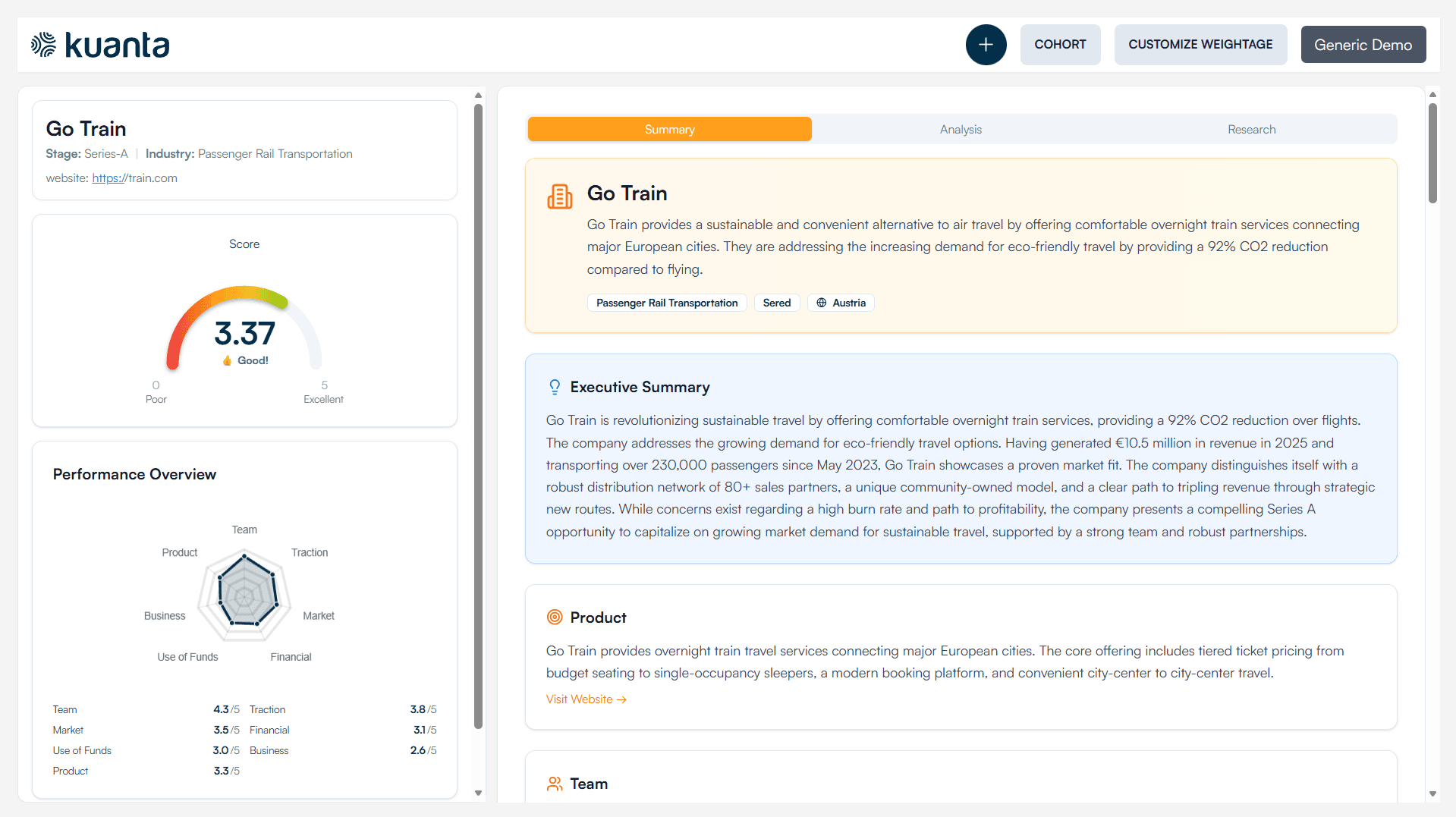This screenshot has width=1456, height=817.
Task: Click the Product 3.3/5 score value
Action: 226,771
